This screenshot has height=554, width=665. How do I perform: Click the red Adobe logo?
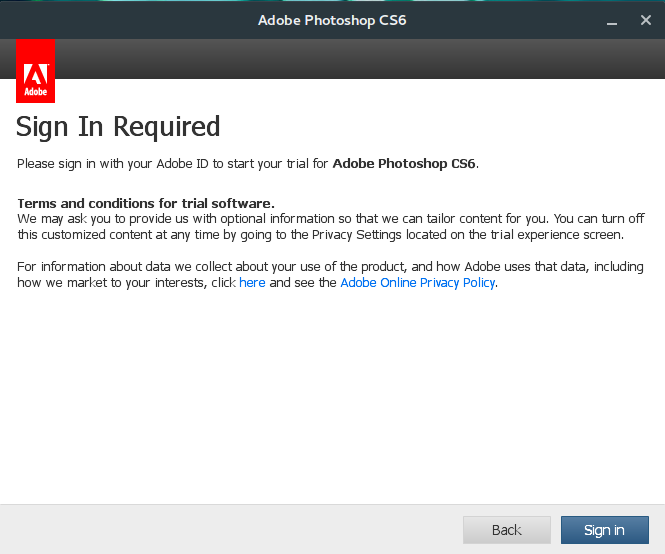[36, 72]
